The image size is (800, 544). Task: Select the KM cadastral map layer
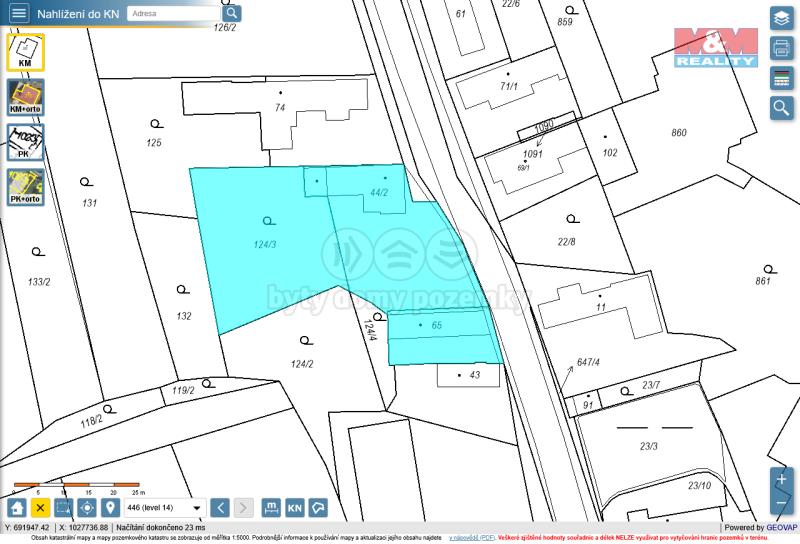tap(25, 51)
